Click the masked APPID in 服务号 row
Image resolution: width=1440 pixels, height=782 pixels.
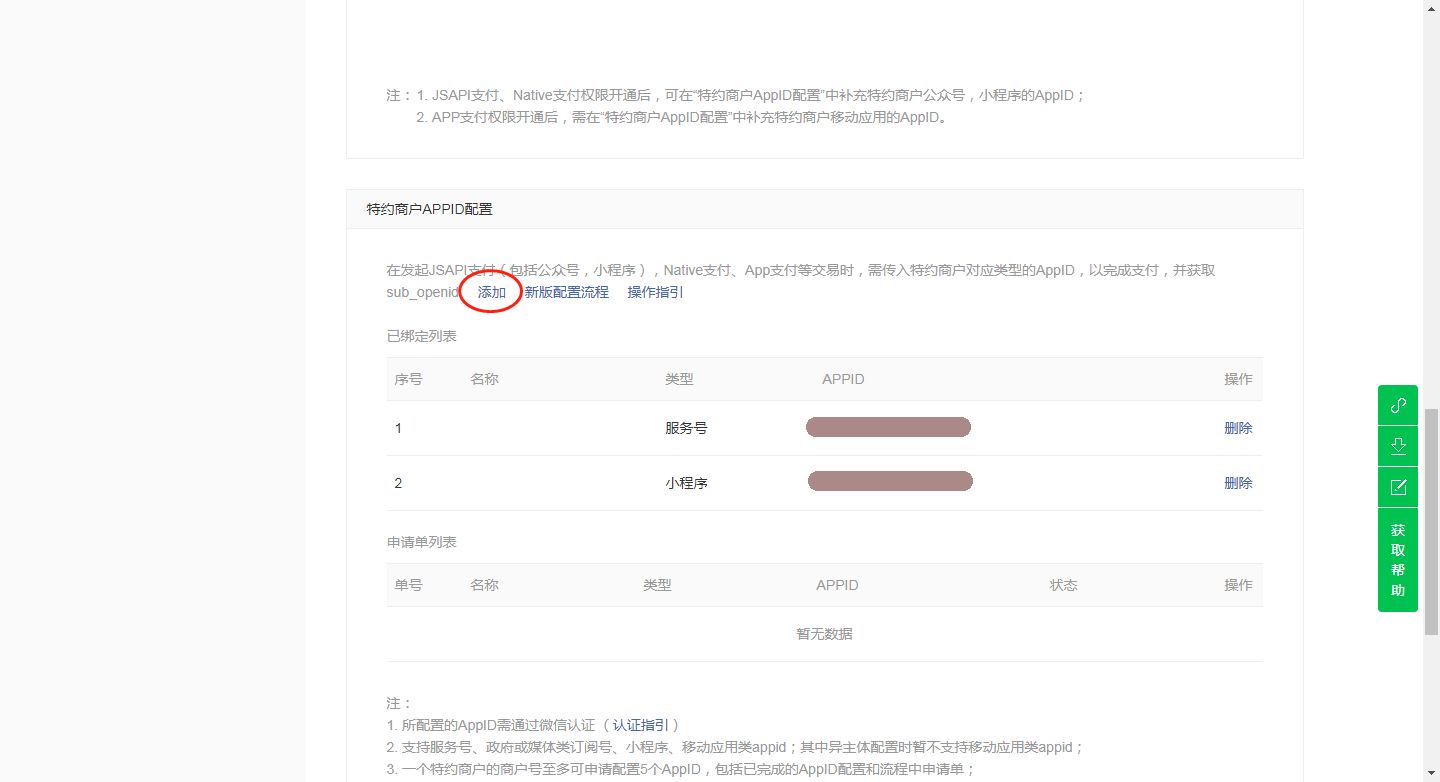(x=888, y=428)
